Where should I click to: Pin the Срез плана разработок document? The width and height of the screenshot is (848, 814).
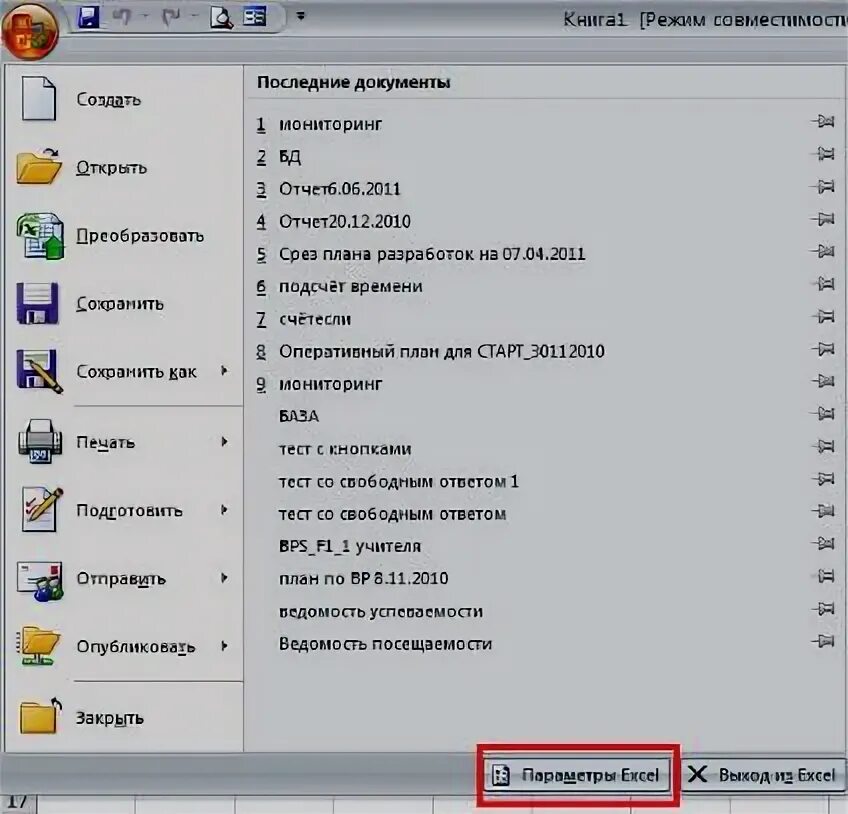coord(824,252)
